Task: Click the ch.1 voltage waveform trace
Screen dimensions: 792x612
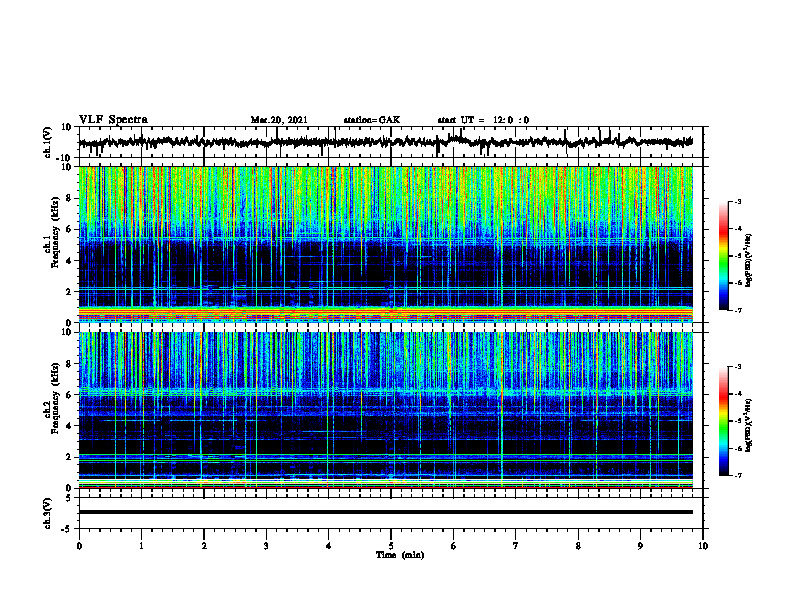Action: [386, 142]
